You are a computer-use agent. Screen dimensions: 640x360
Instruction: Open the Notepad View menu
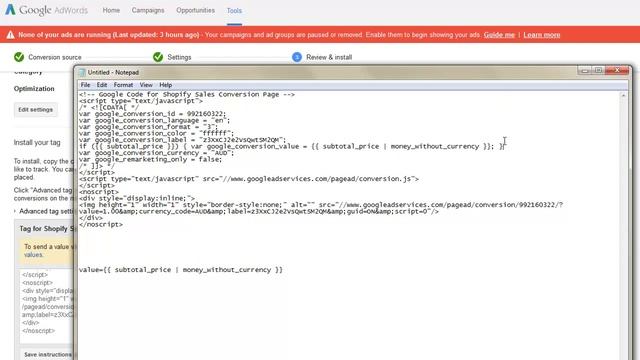(x=146, y=85)
